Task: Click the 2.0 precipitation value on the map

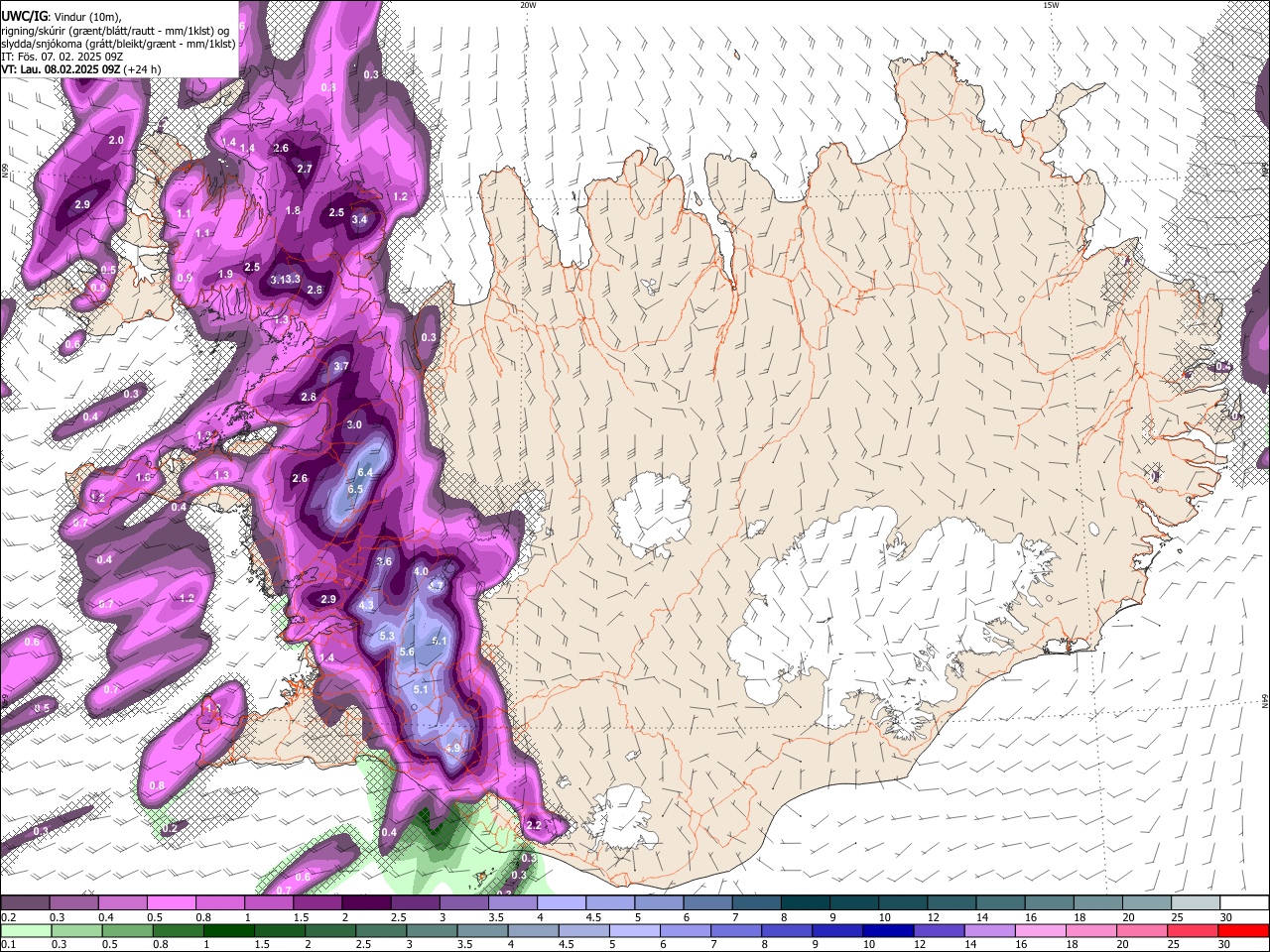Action: click(116, 141)
